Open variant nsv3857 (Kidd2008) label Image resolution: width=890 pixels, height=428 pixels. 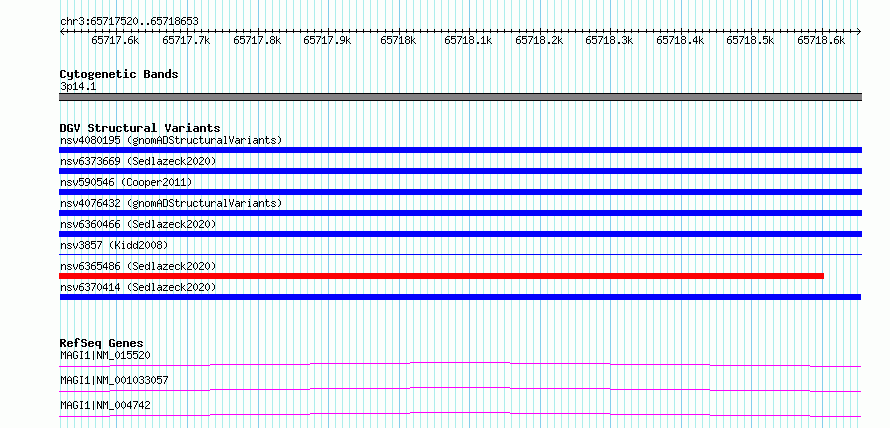coord(114,245)
